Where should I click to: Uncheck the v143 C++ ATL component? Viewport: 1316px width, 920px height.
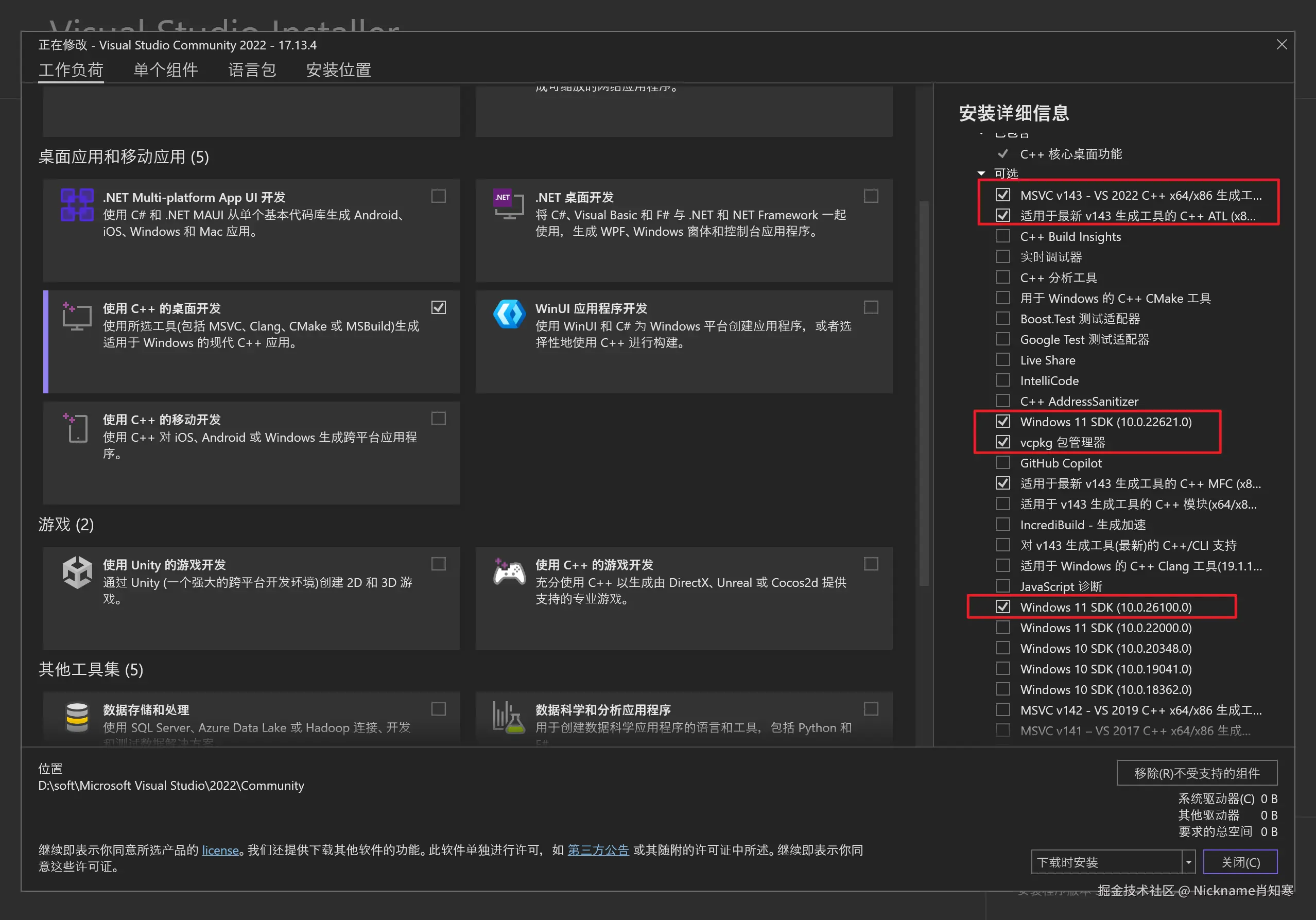click(x=1002, y=216)
